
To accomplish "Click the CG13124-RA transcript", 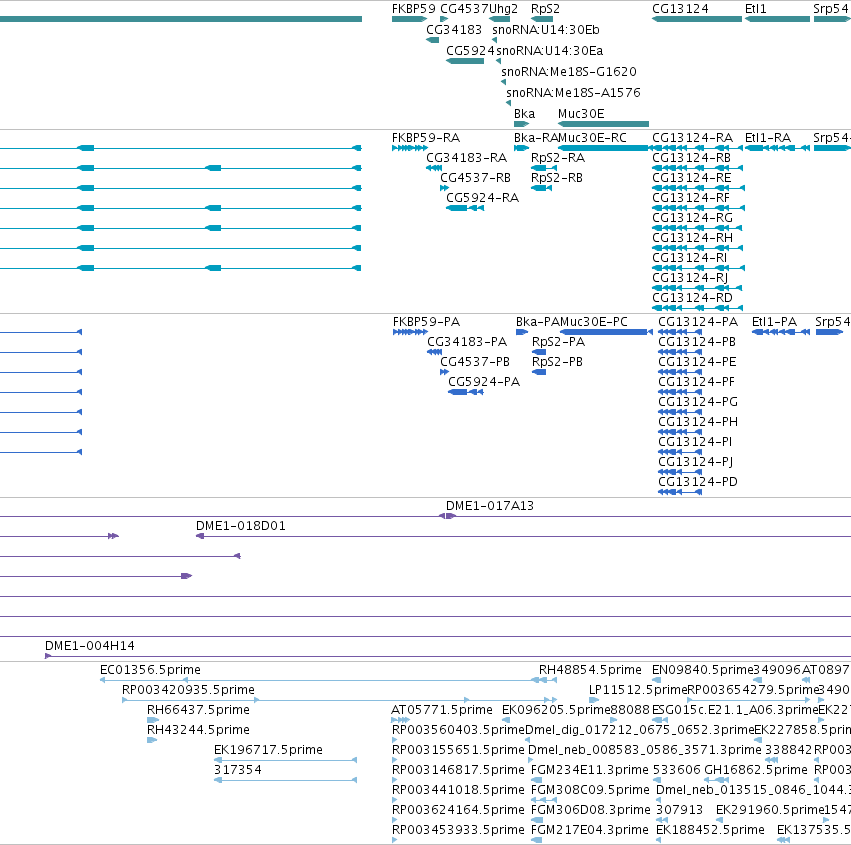I will coord(697,148).
